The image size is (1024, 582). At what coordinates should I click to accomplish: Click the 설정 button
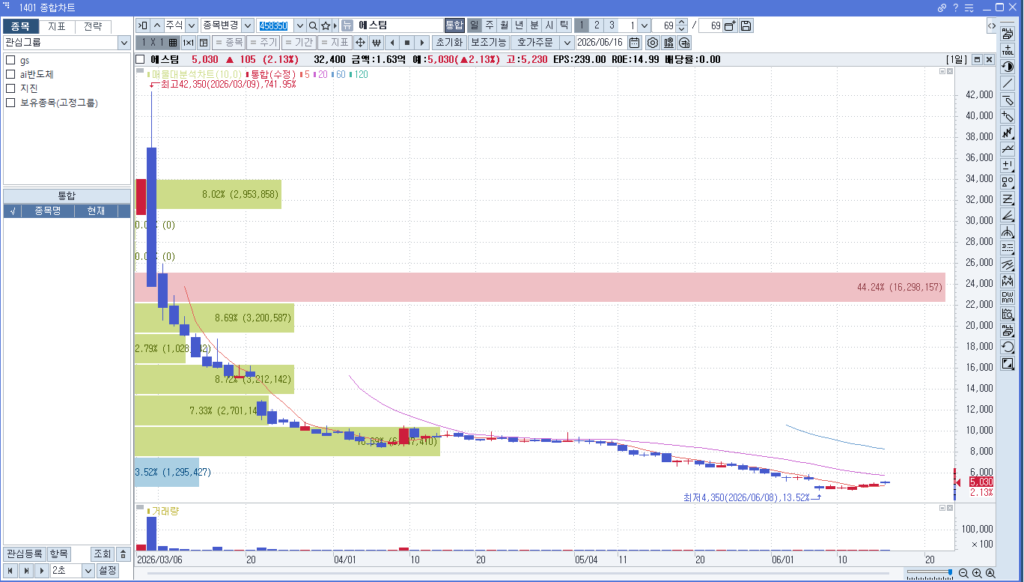coord(107,571)
